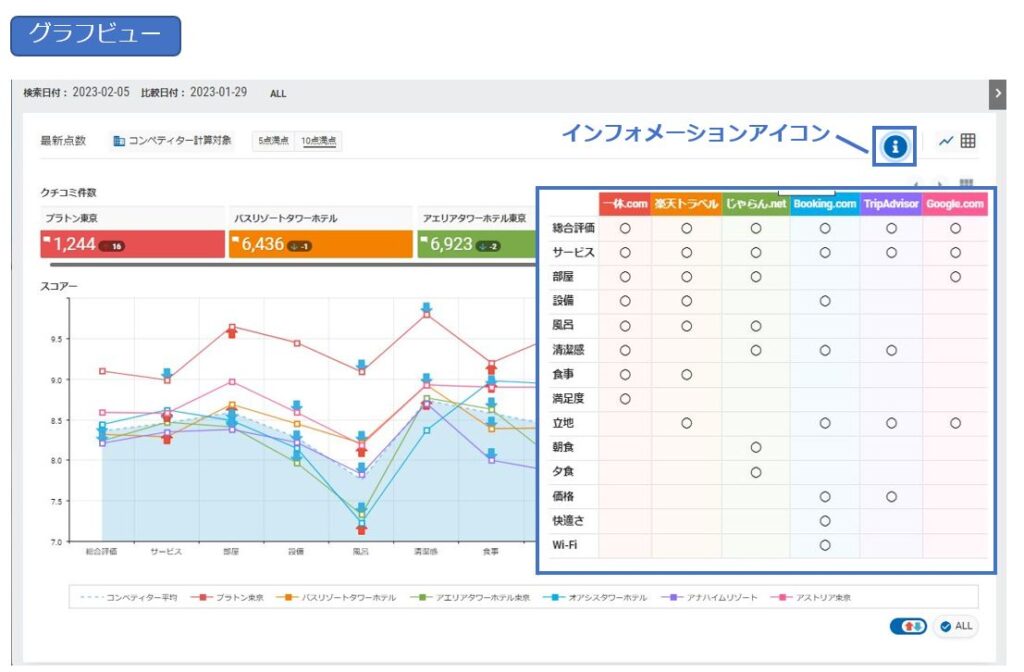The width and height of the screenshot is (1024, 672).
Task: Click the -16 change badge
Action: pos(111,246)
